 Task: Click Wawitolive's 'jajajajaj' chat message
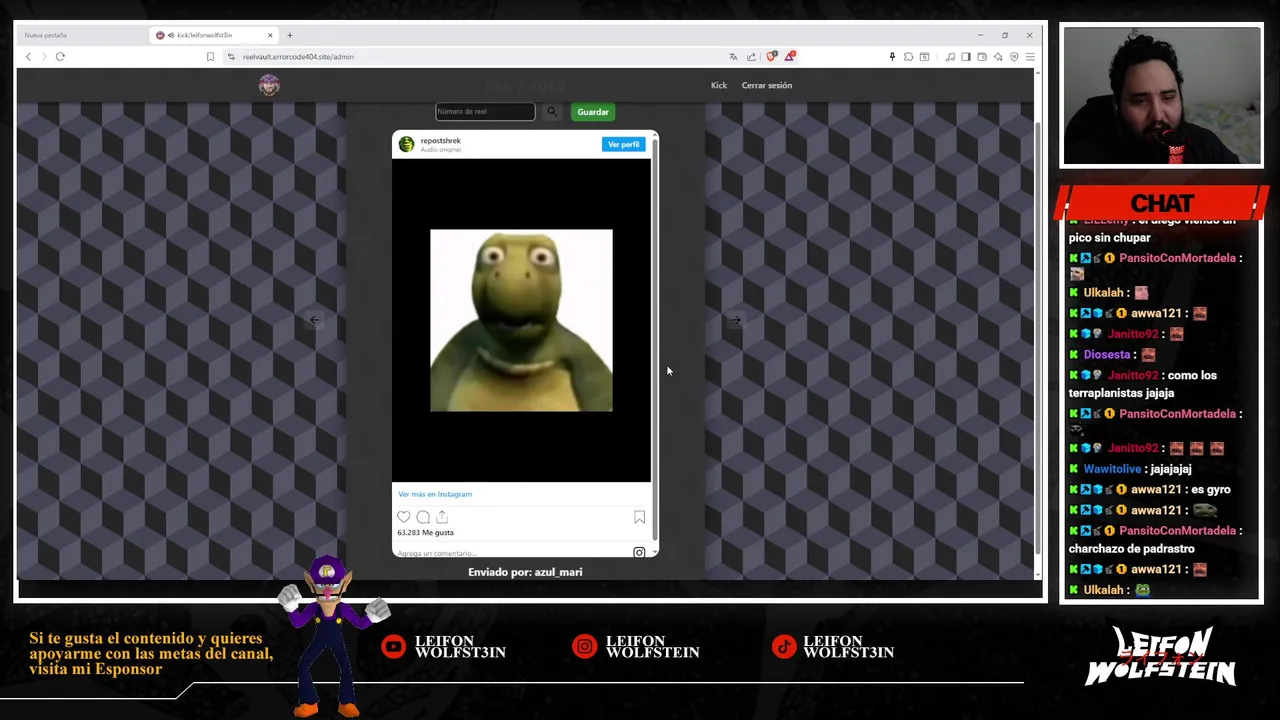[x=1170, y=469]
